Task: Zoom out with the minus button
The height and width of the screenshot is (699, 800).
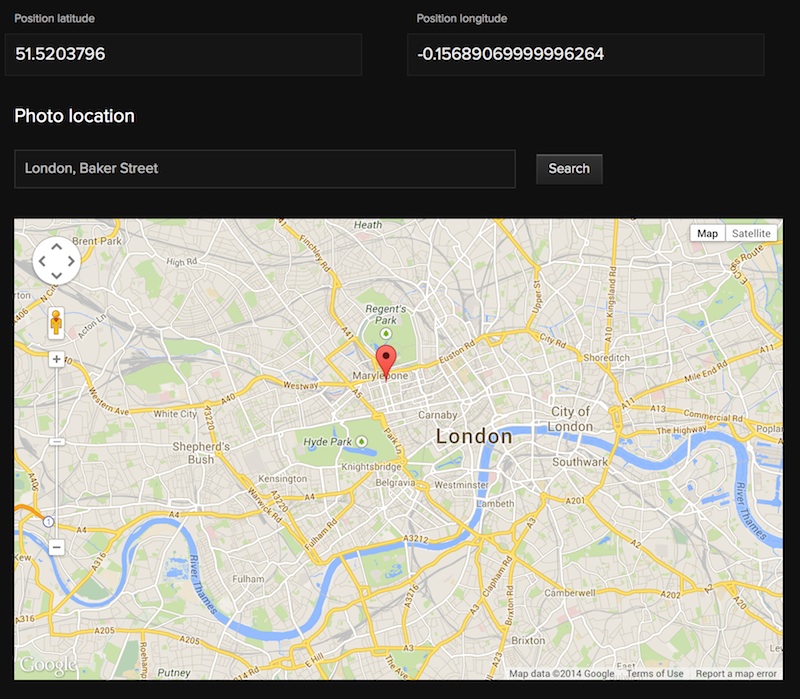Action: pyautogui.click(x=57, y=547)
